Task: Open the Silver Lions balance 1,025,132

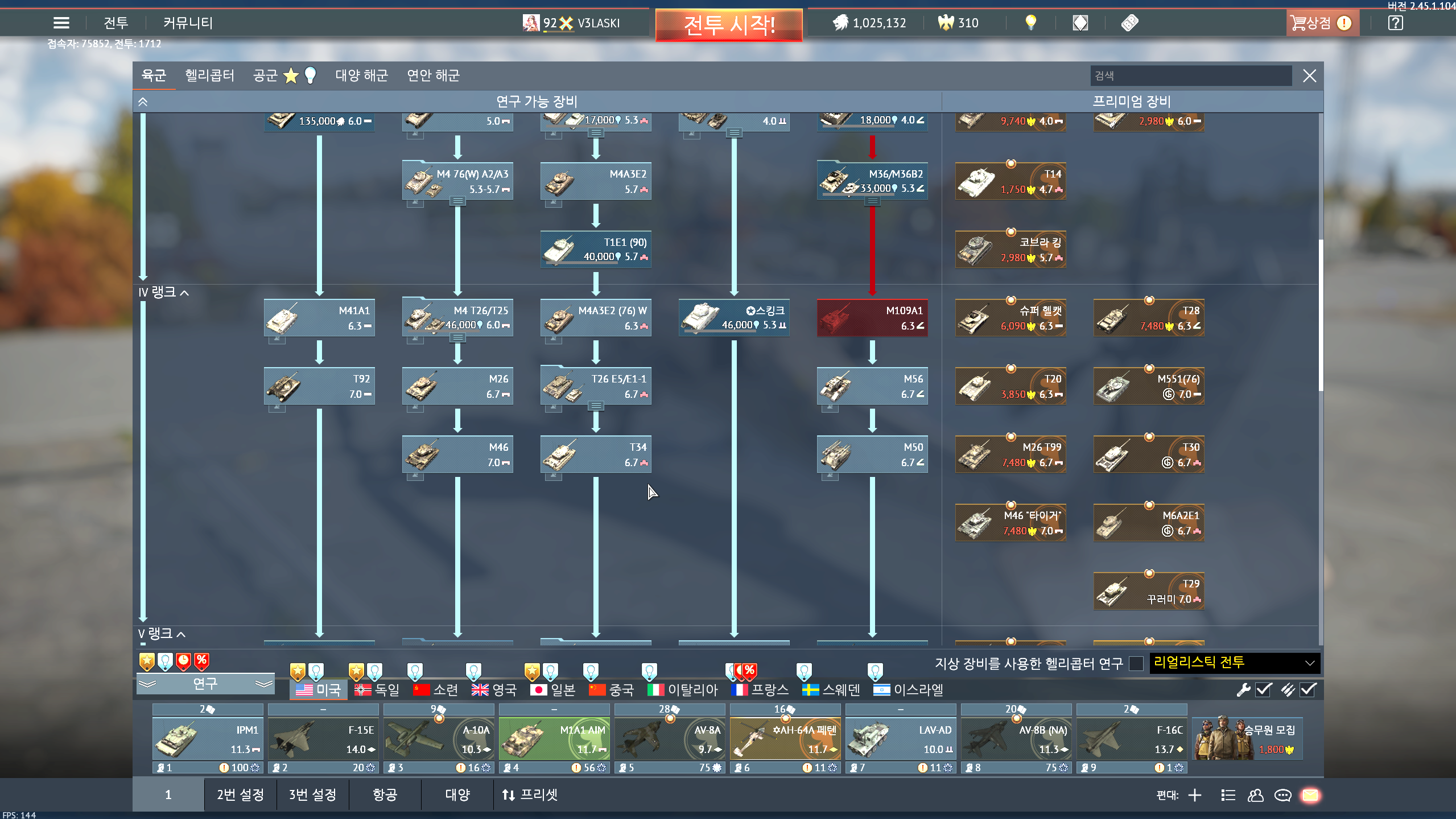Action: (869, 23)
